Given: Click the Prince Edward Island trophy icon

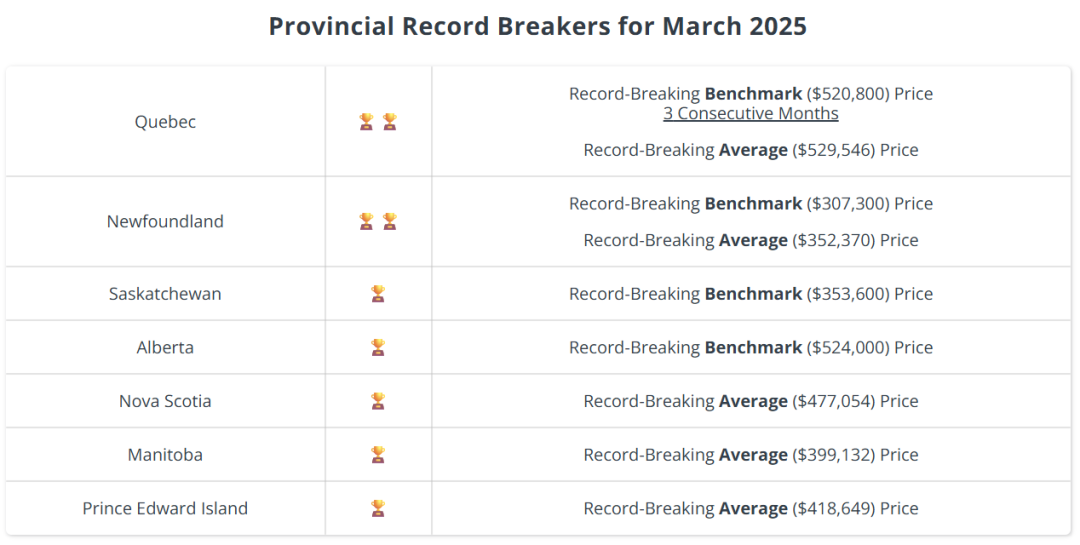Looking at the screenshot, I should click(x=378, y=509).
